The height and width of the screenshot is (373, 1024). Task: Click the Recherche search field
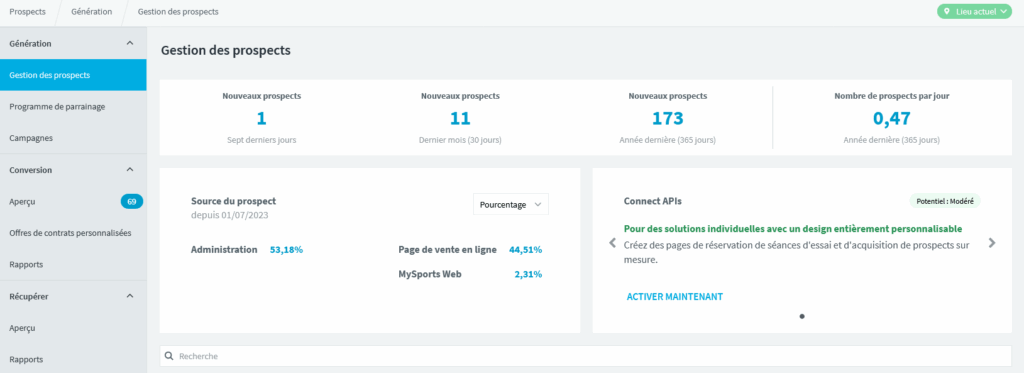click(x=585, y=356)
